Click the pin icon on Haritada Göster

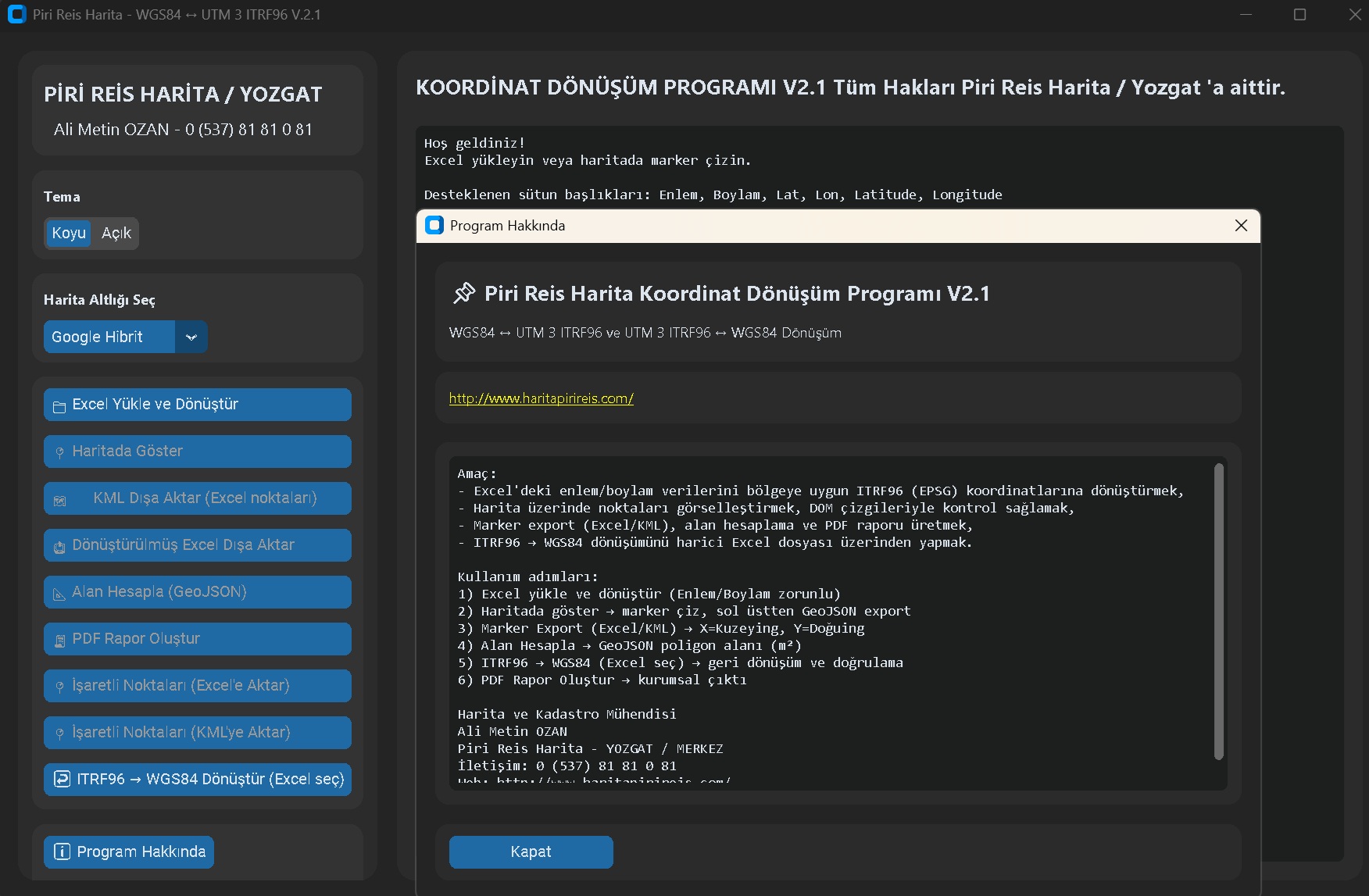[59, 452]
